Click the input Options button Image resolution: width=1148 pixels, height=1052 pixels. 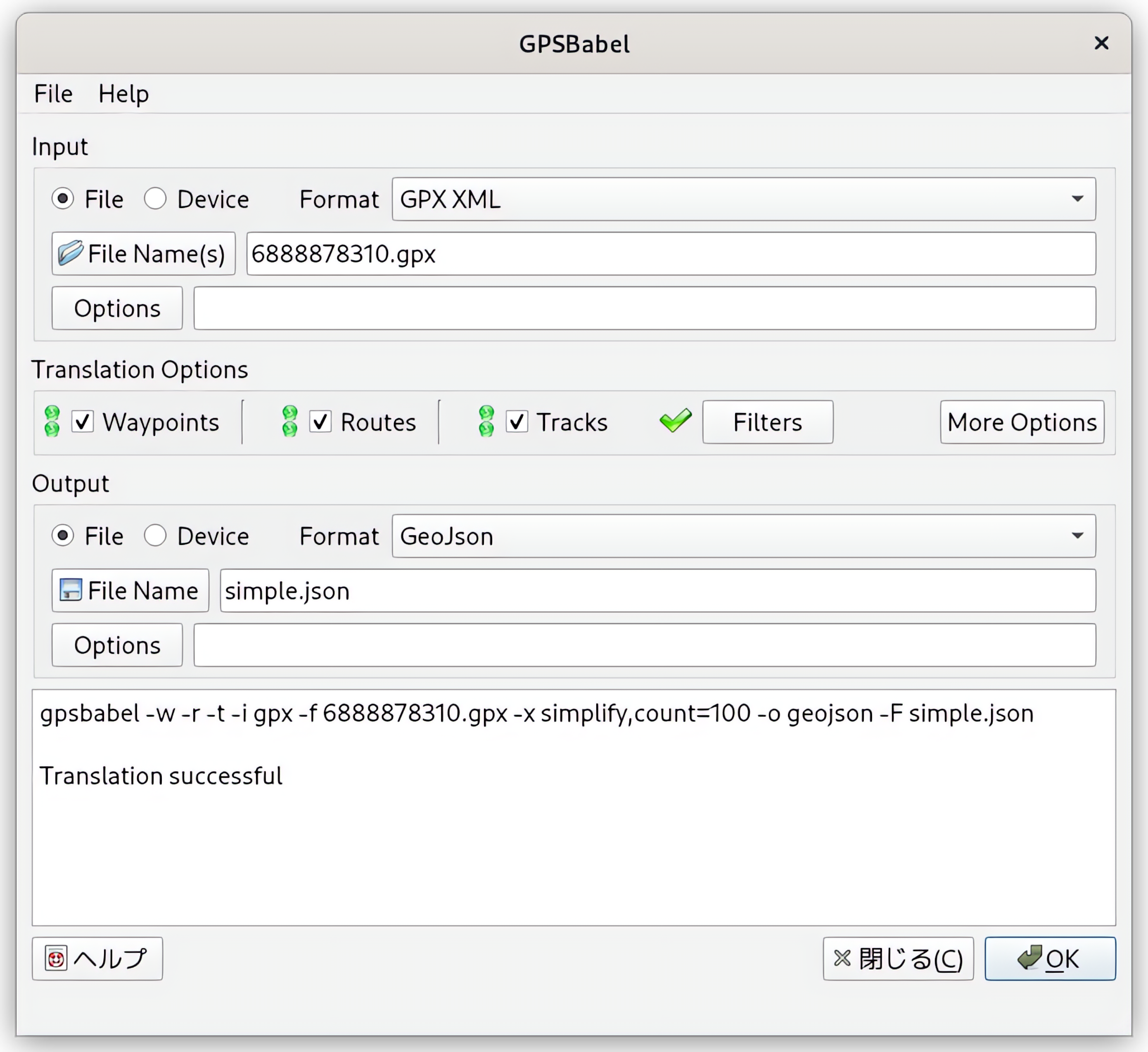(117, 308)
